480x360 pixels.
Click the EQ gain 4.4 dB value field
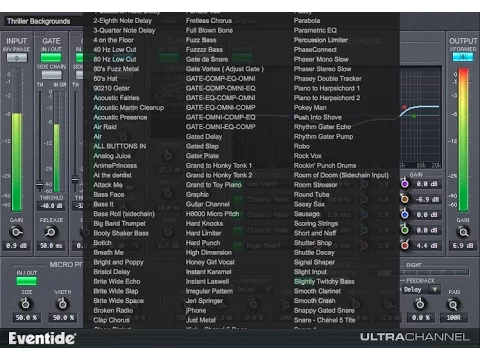[x=427, y=245]
